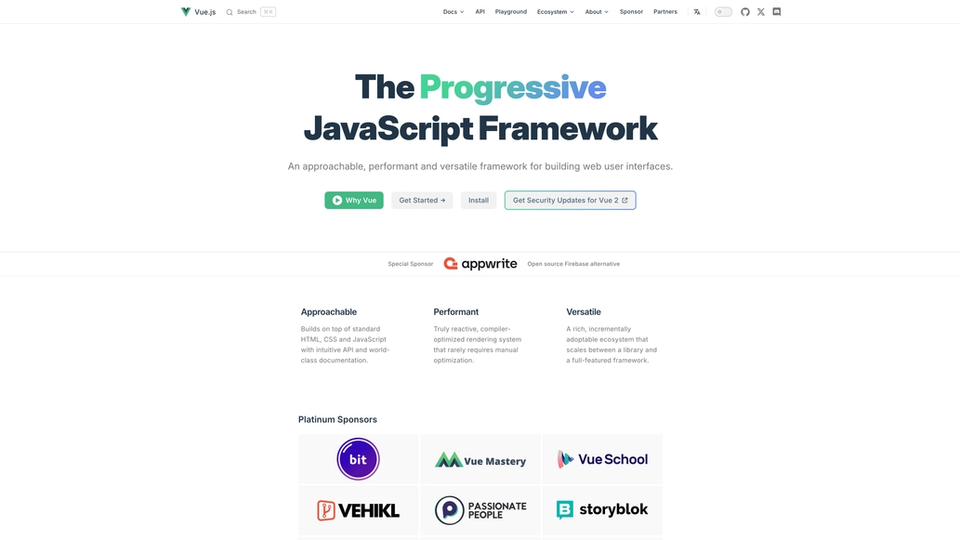Image resolution: width=960 pixels, height=540 pixels.
Task: Click the appwrite sponsor logo
Action: 481,264
